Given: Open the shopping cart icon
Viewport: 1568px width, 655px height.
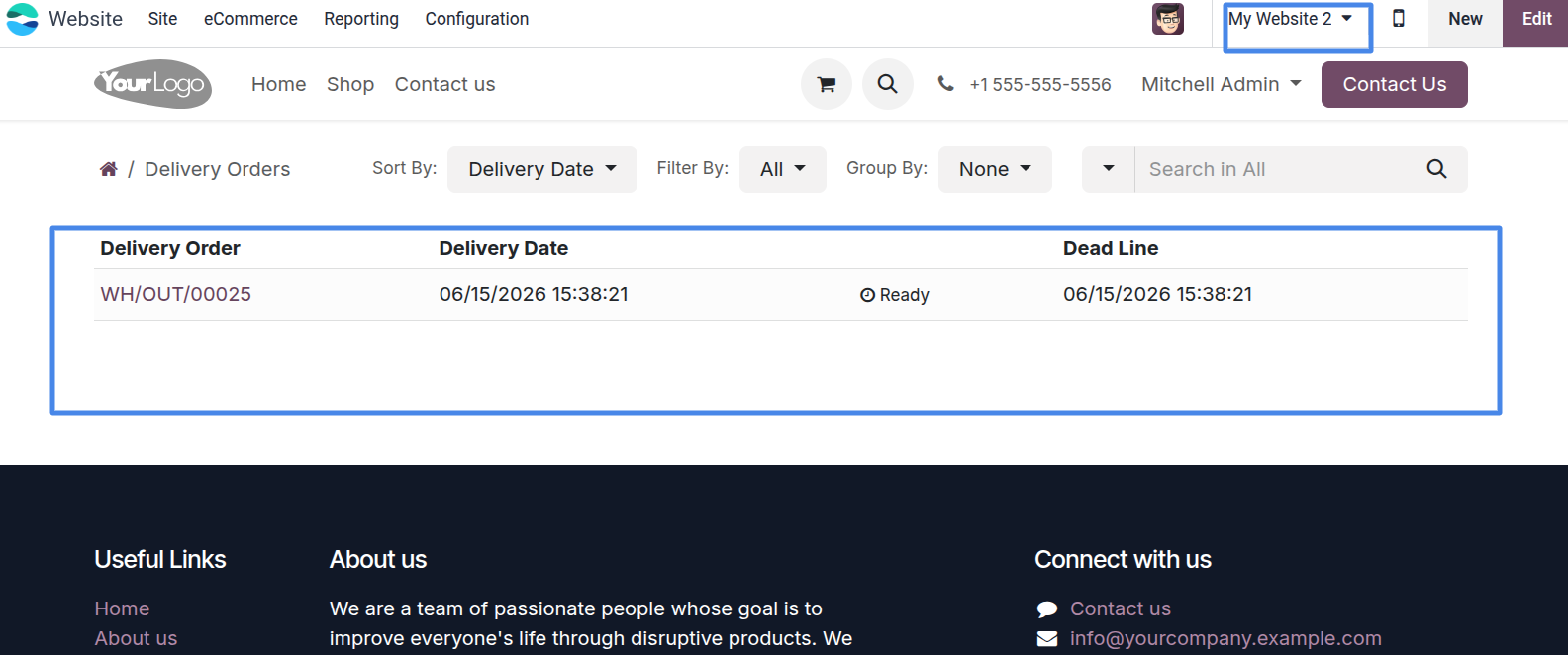Looking at the screenshot, I should pos(827,84).
